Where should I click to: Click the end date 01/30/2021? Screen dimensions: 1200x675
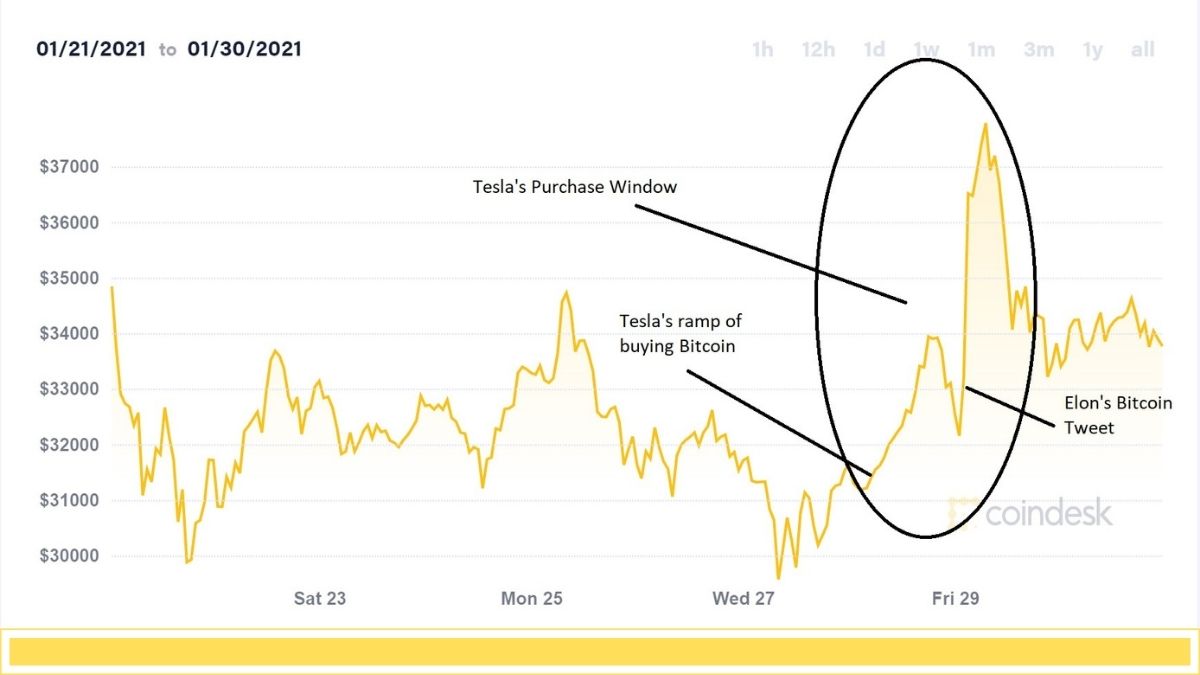pos(244,48)
